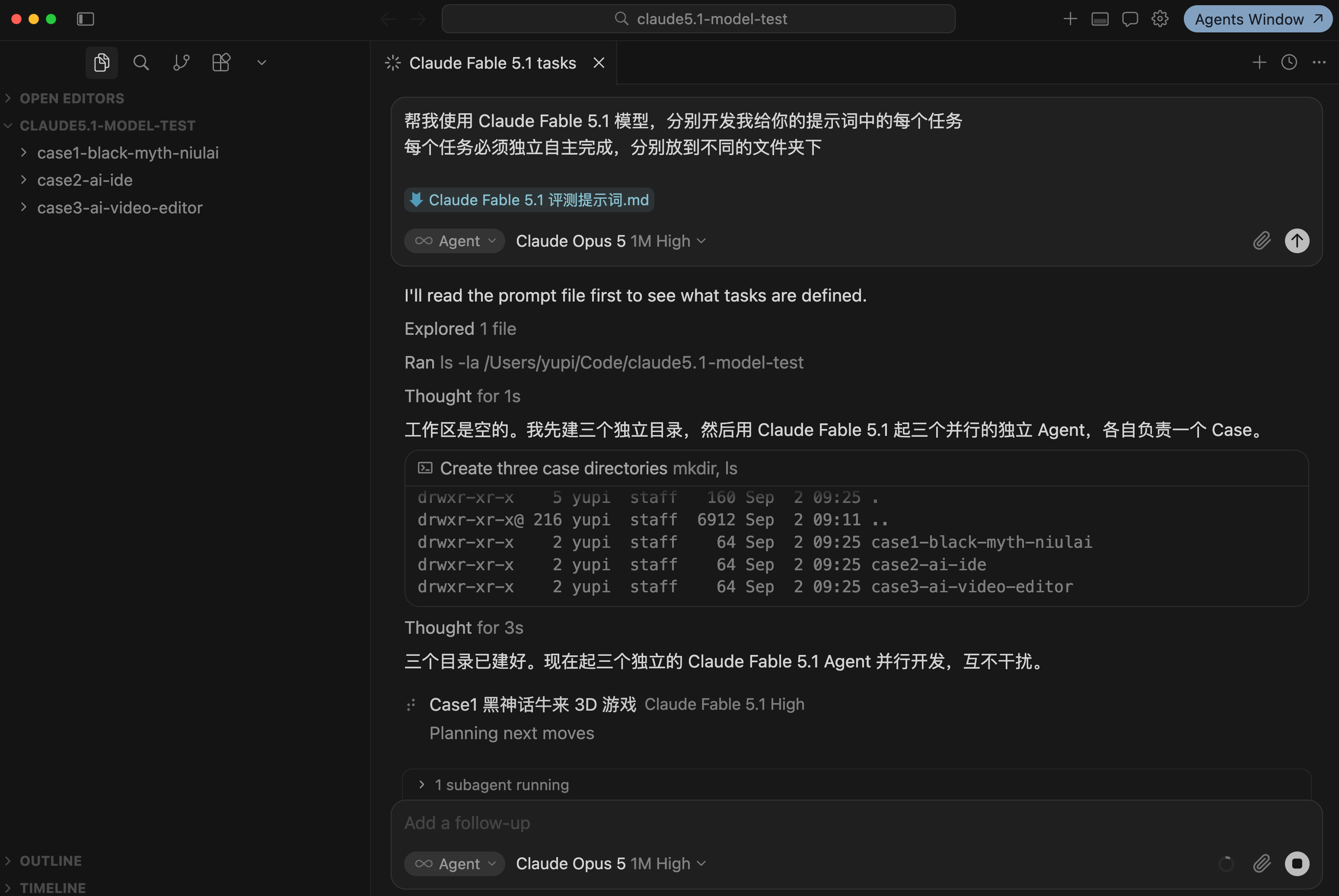Open the Source Control branch icon
Viewport: 1339px width, 896px height.
tap(181, 62)
